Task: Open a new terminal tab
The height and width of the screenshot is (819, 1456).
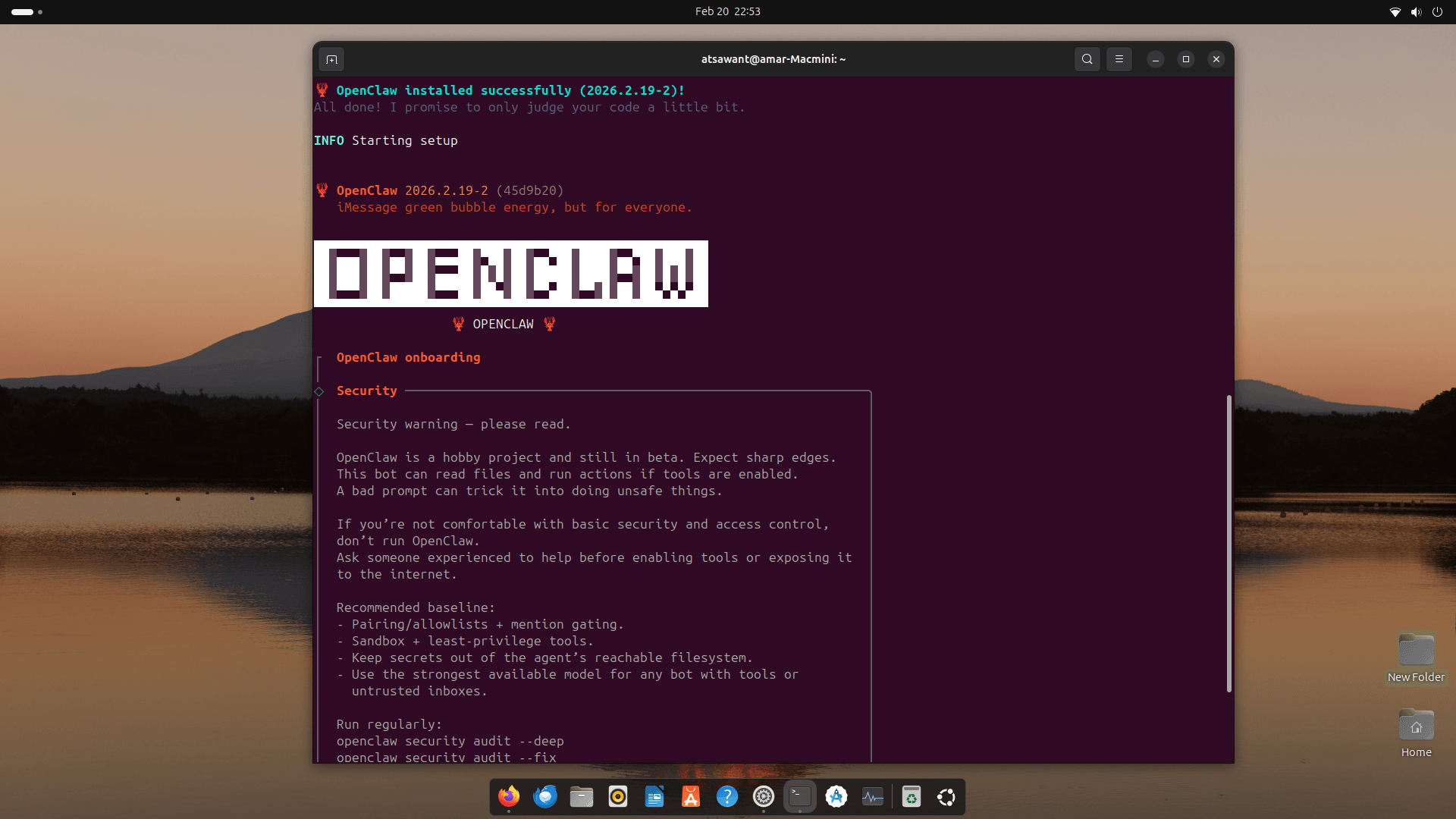Action: point(331,59)
